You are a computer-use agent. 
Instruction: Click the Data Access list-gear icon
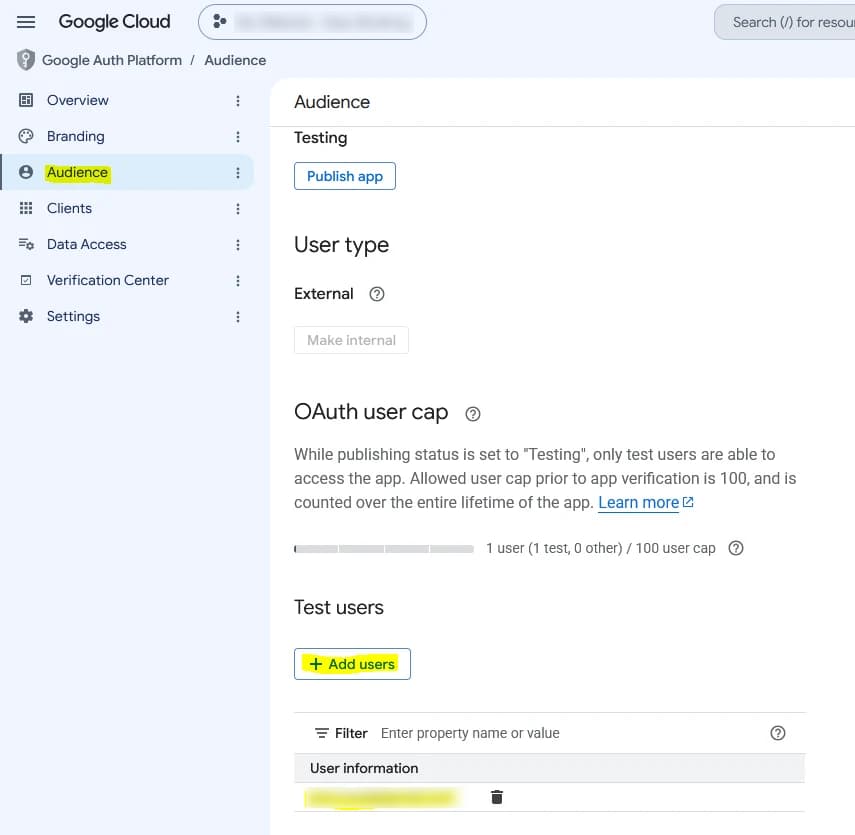click(26, 244)
